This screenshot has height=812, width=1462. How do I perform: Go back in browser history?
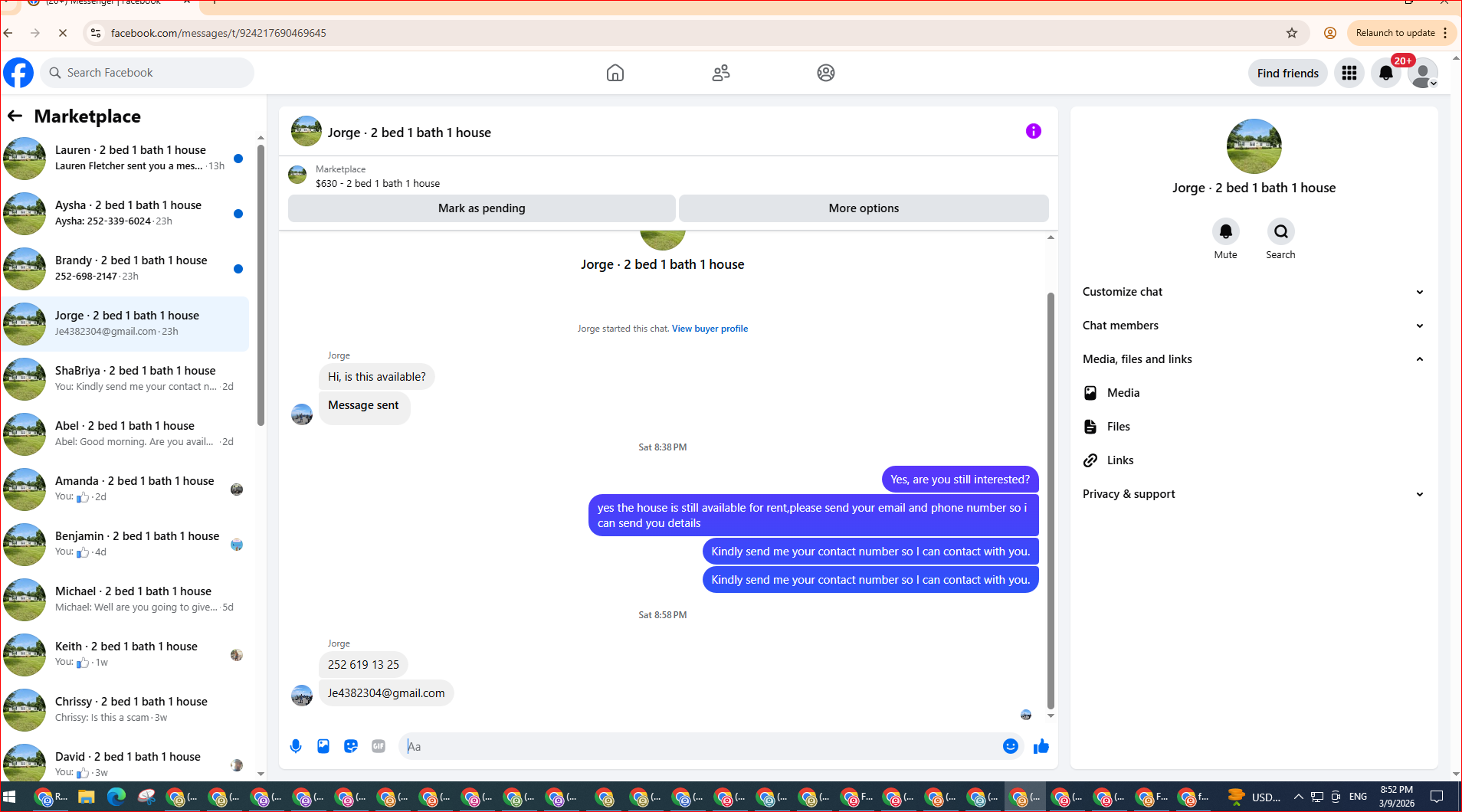coord(8,33)
